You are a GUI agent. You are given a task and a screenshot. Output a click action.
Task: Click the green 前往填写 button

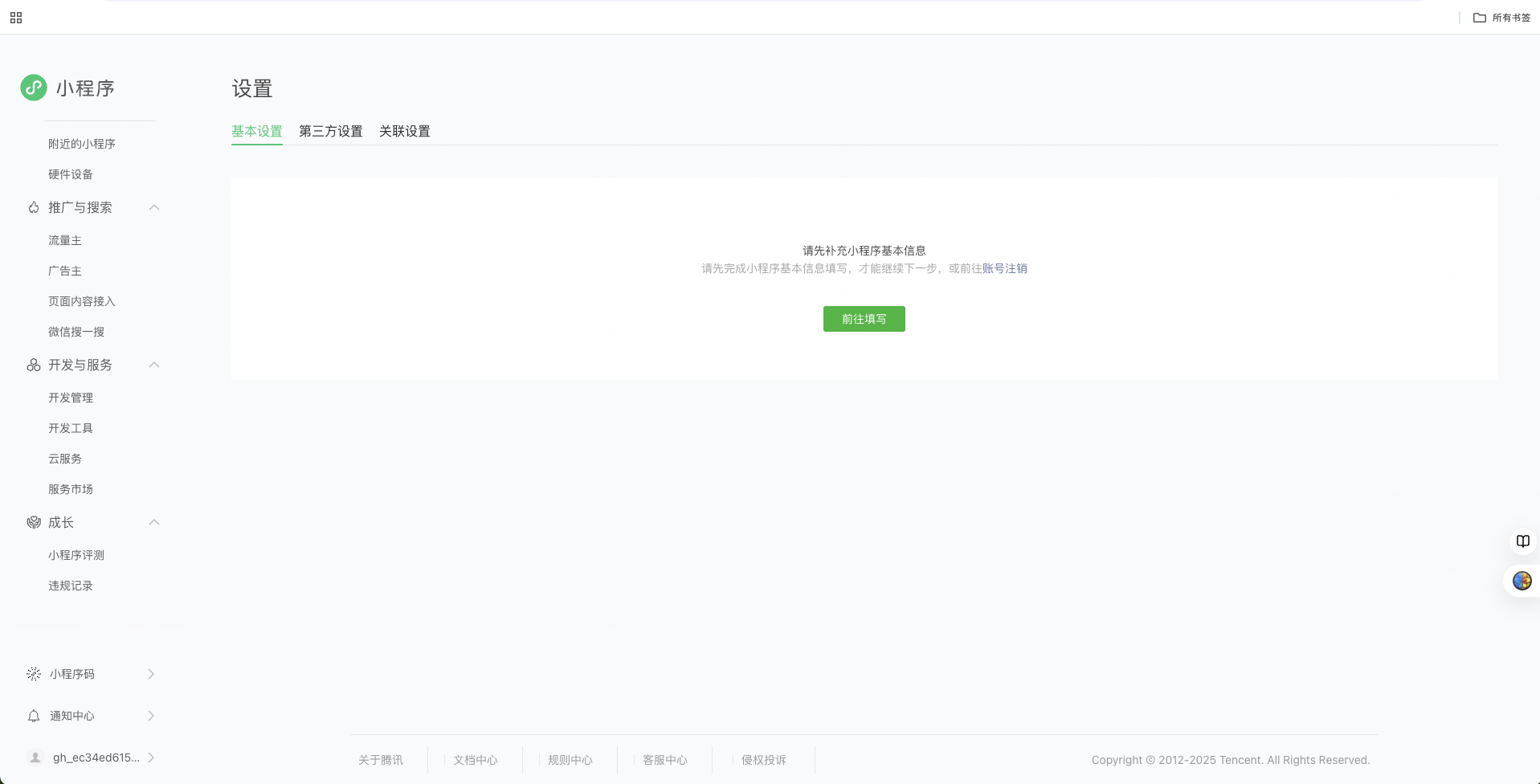[x=864, y=319]
